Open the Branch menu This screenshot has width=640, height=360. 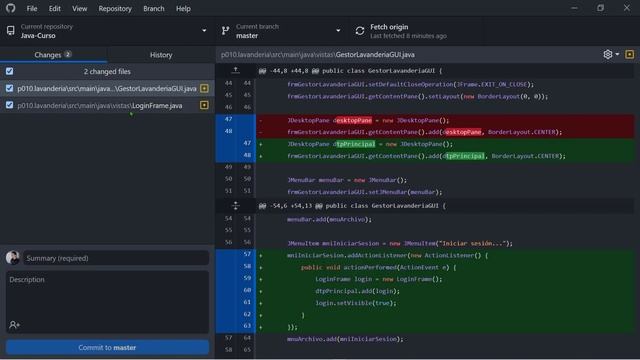pos(154,9)
